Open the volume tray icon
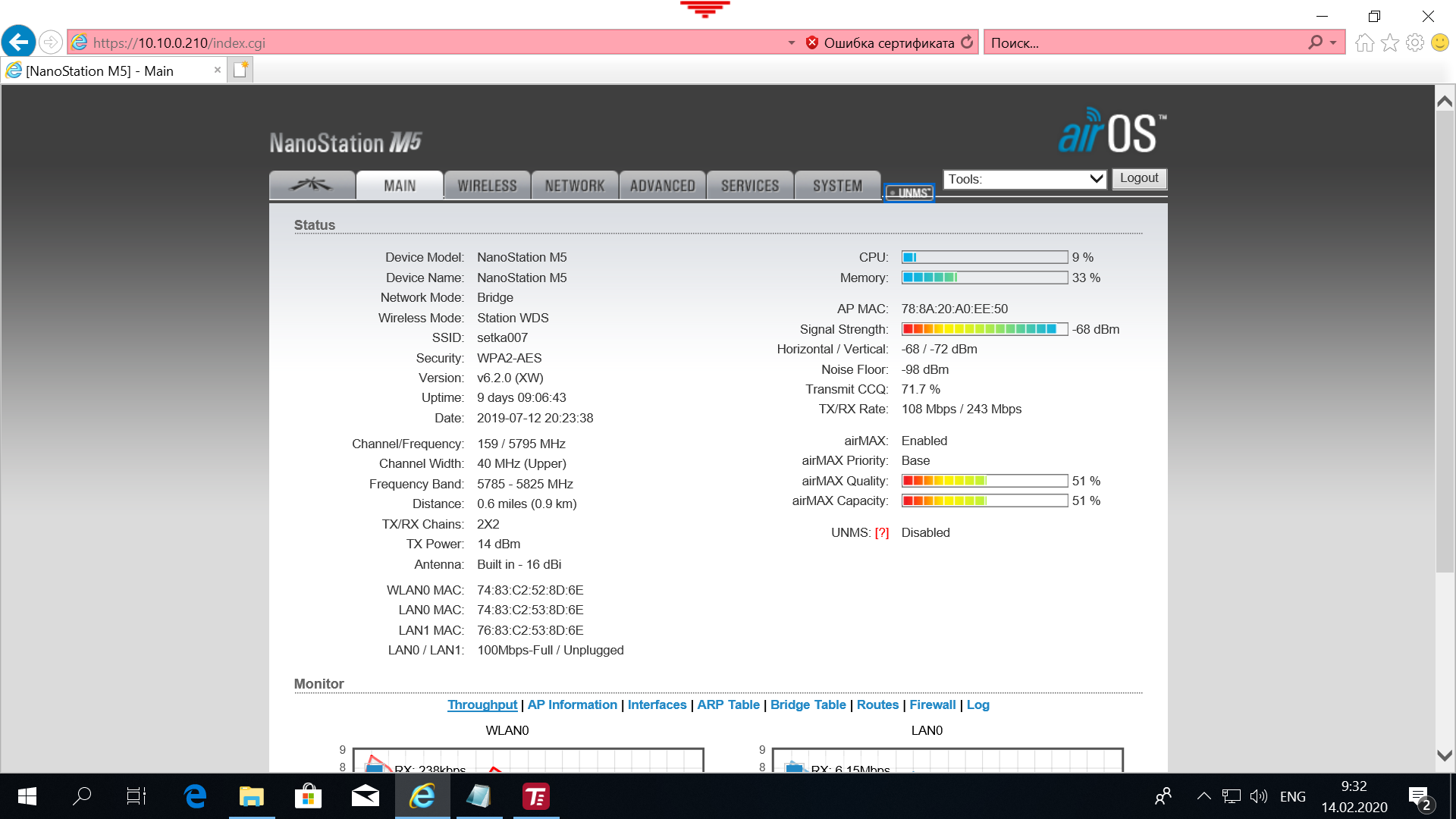Image resolution: width=1456 pixels, height=819 pixels. 1259,796
